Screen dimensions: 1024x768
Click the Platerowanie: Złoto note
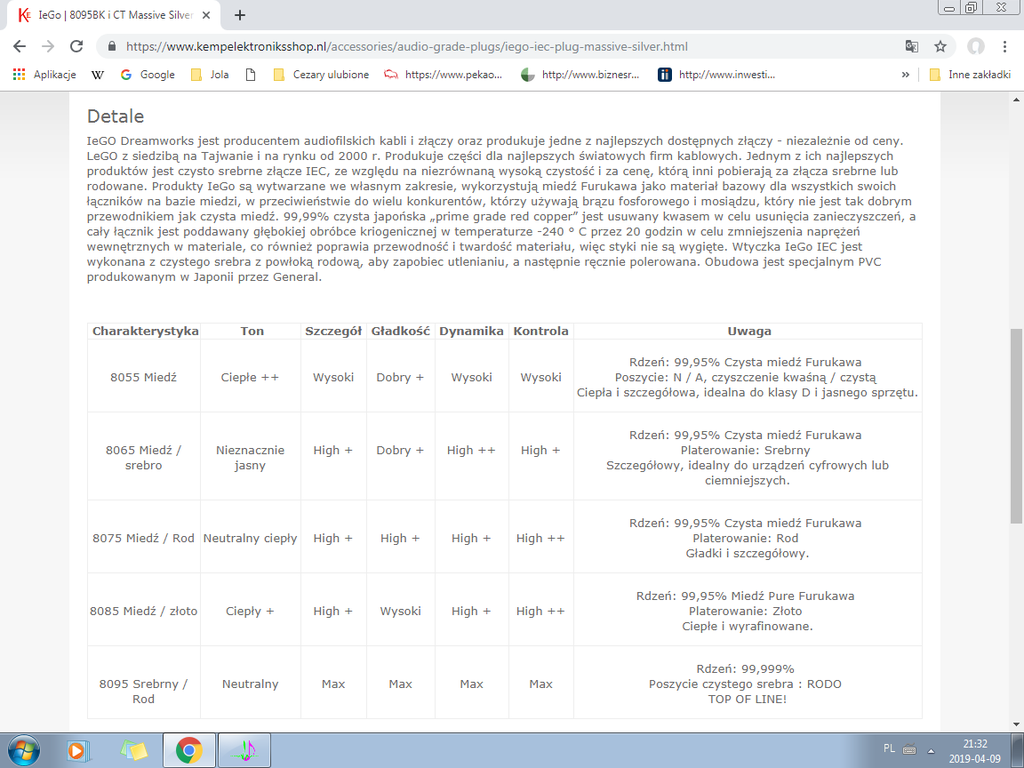coord(745,611)
